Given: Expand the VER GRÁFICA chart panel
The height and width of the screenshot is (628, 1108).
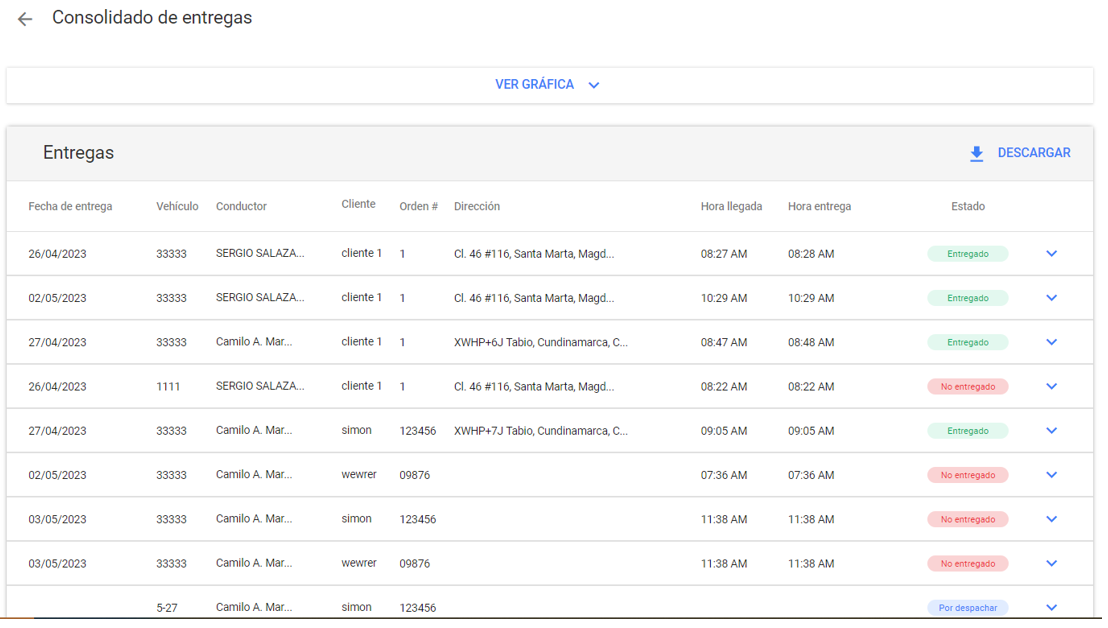Looking at the screenshot, I should (535, 85).
